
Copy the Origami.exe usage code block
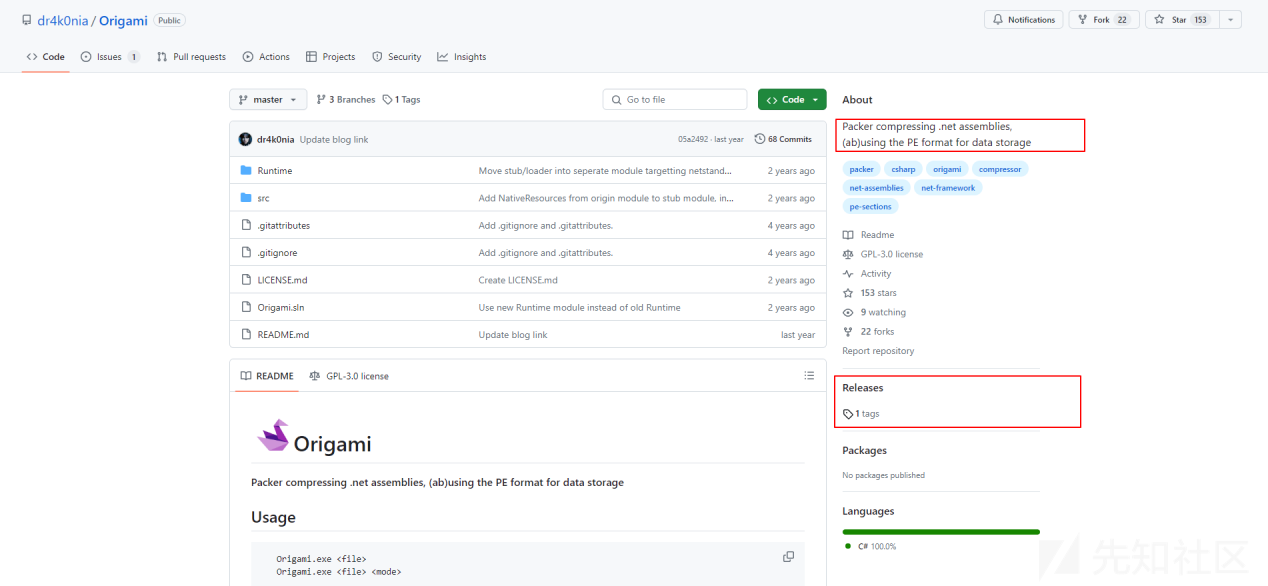(x=788, y=557)
